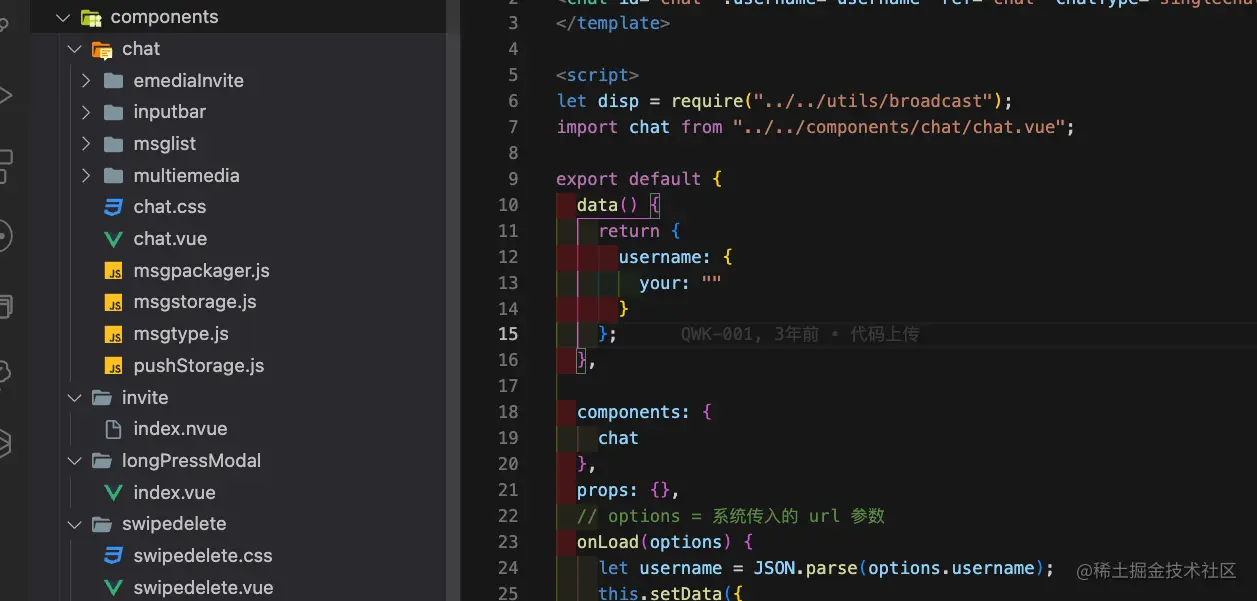Click 'JSON.parse' on line 24
1257x601 pixels.
[805, 568]
